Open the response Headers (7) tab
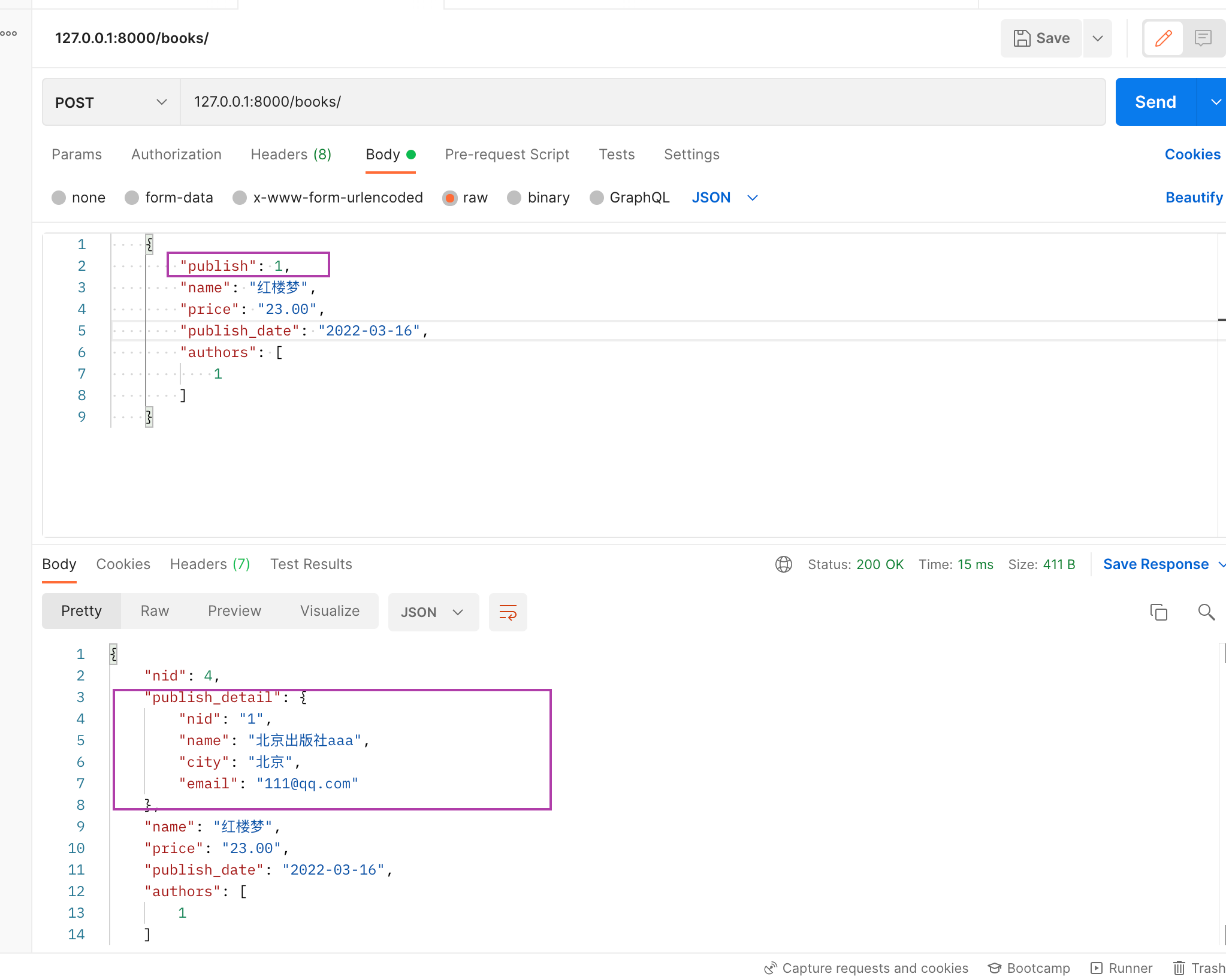The image size is (1226, 980). 210,564
